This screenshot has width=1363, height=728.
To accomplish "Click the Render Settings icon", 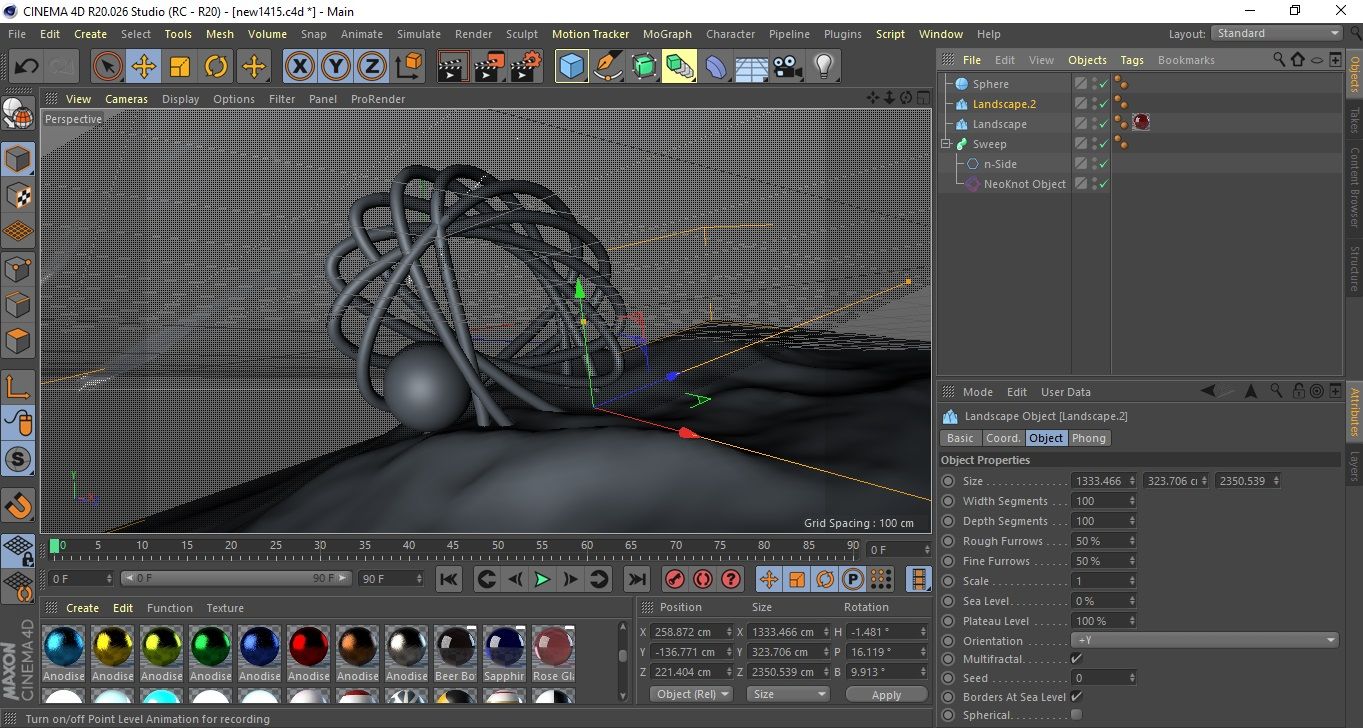I will tap(526, 67).
